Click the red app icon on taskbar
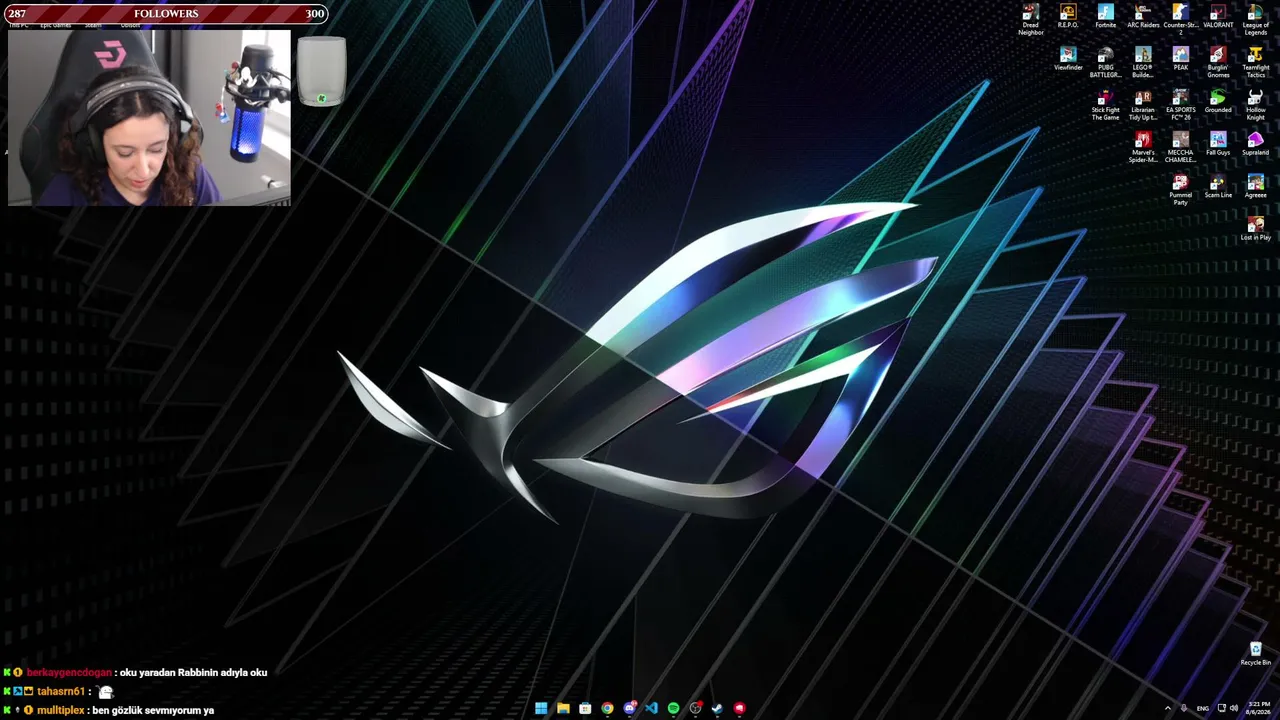 click(x=739, y=708)
